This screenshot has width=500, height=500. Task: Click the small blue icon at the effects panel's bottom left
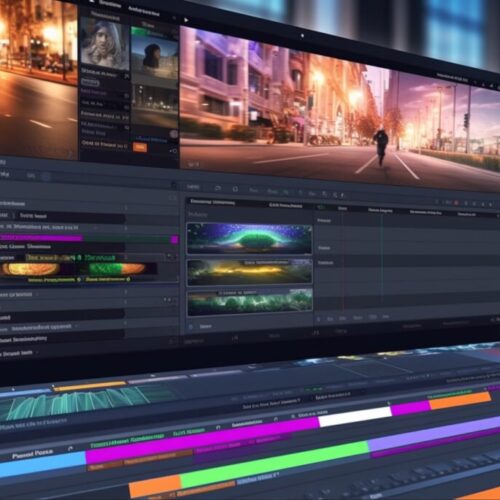(x=191, y=327)
